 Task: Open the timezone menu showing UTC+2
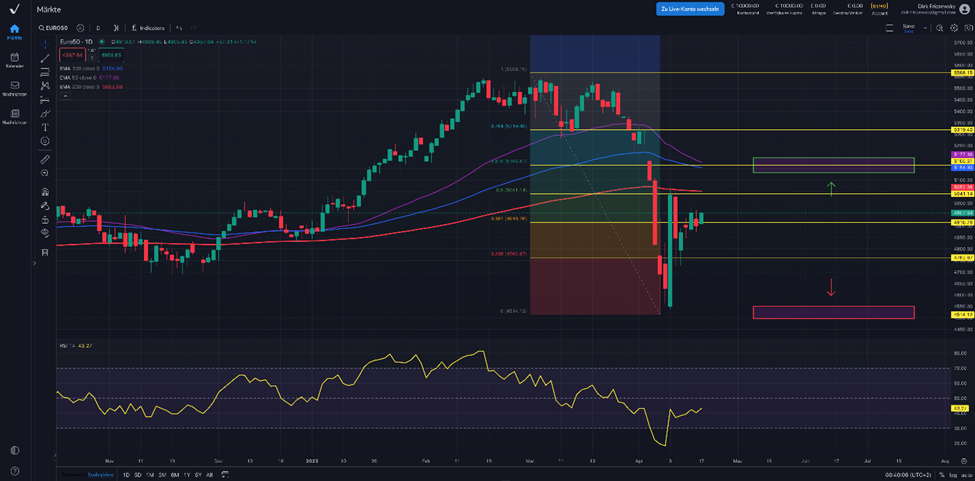[x=907, y=475]
